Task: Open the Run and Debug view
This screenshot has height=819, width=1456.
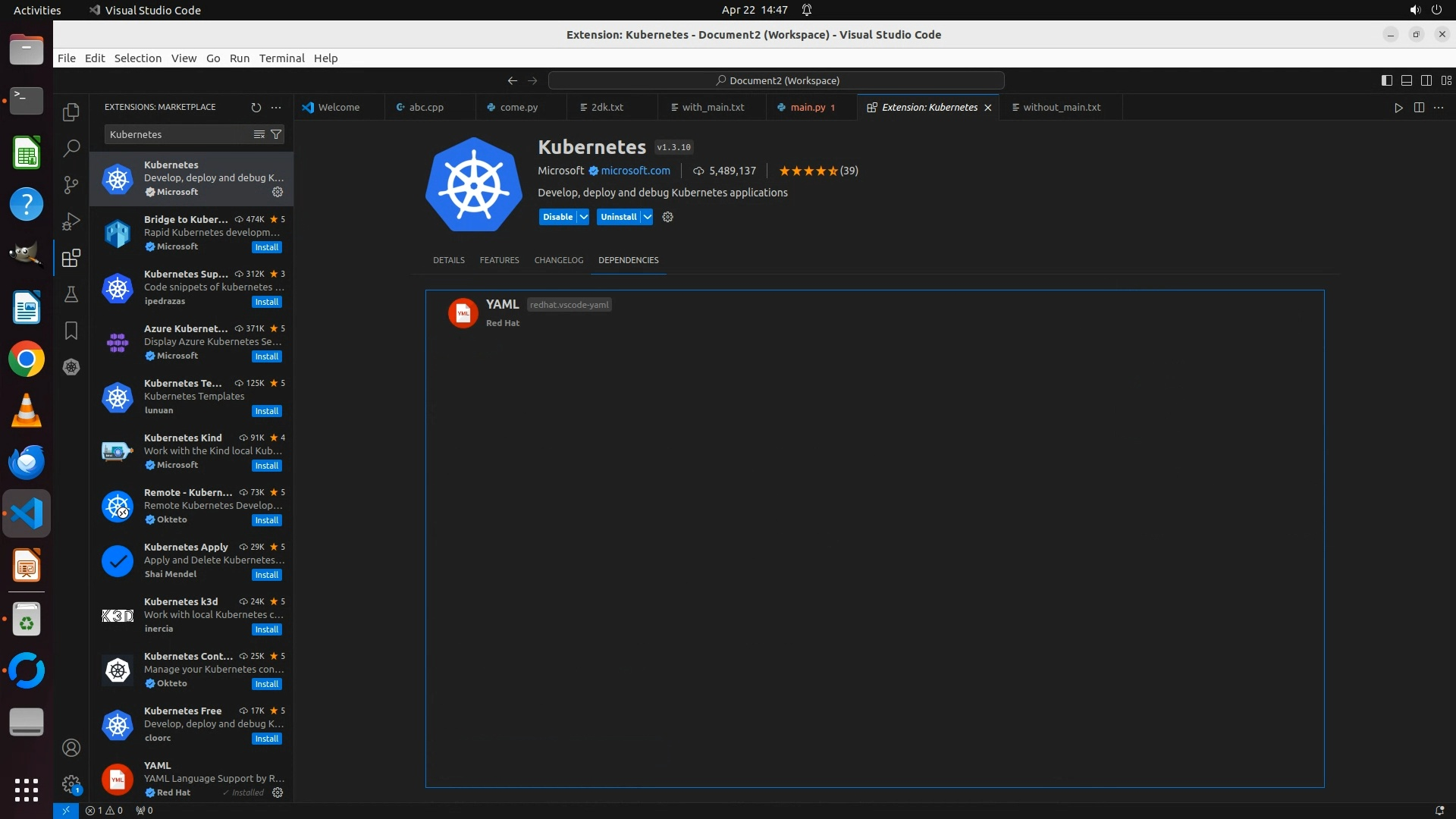Action: pos(71,221)
